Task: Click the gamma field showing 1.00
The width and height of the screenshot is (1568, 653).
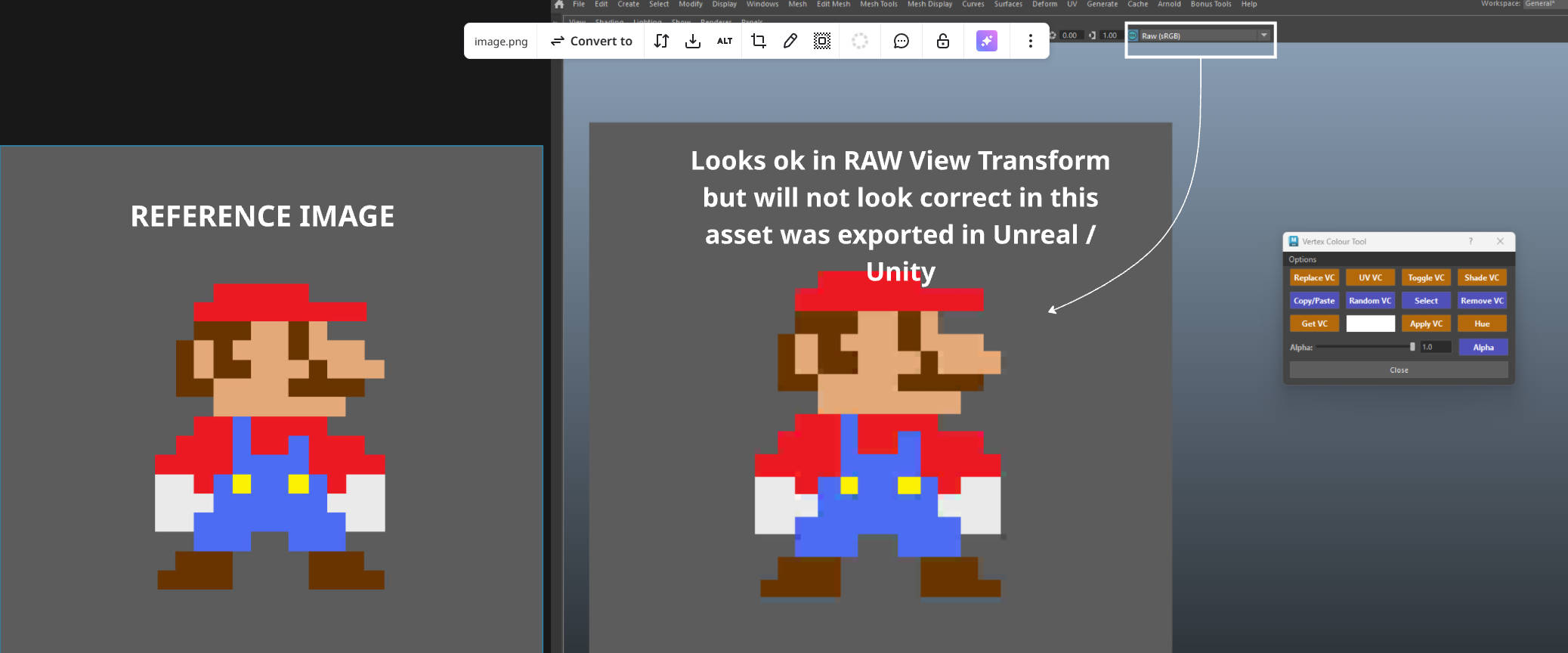Action: 1110,36
